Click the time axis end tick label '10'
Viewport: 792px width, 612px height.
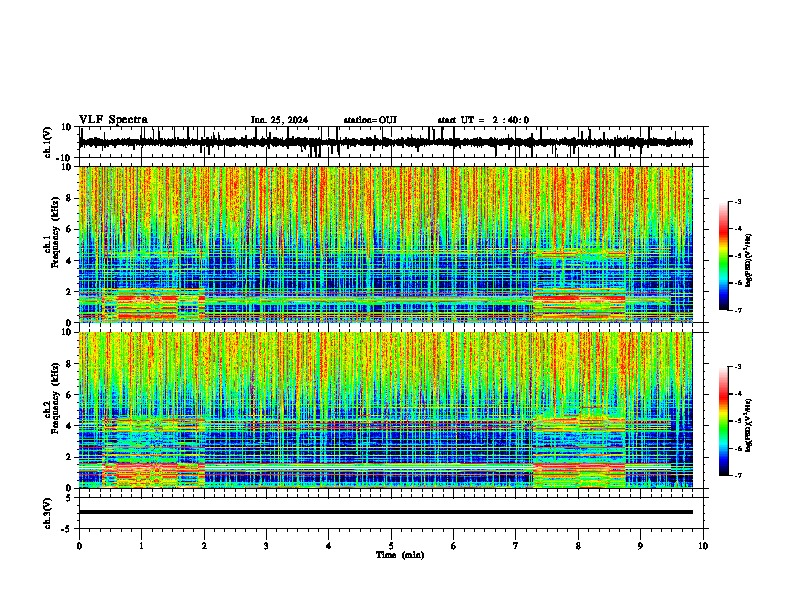703,546
